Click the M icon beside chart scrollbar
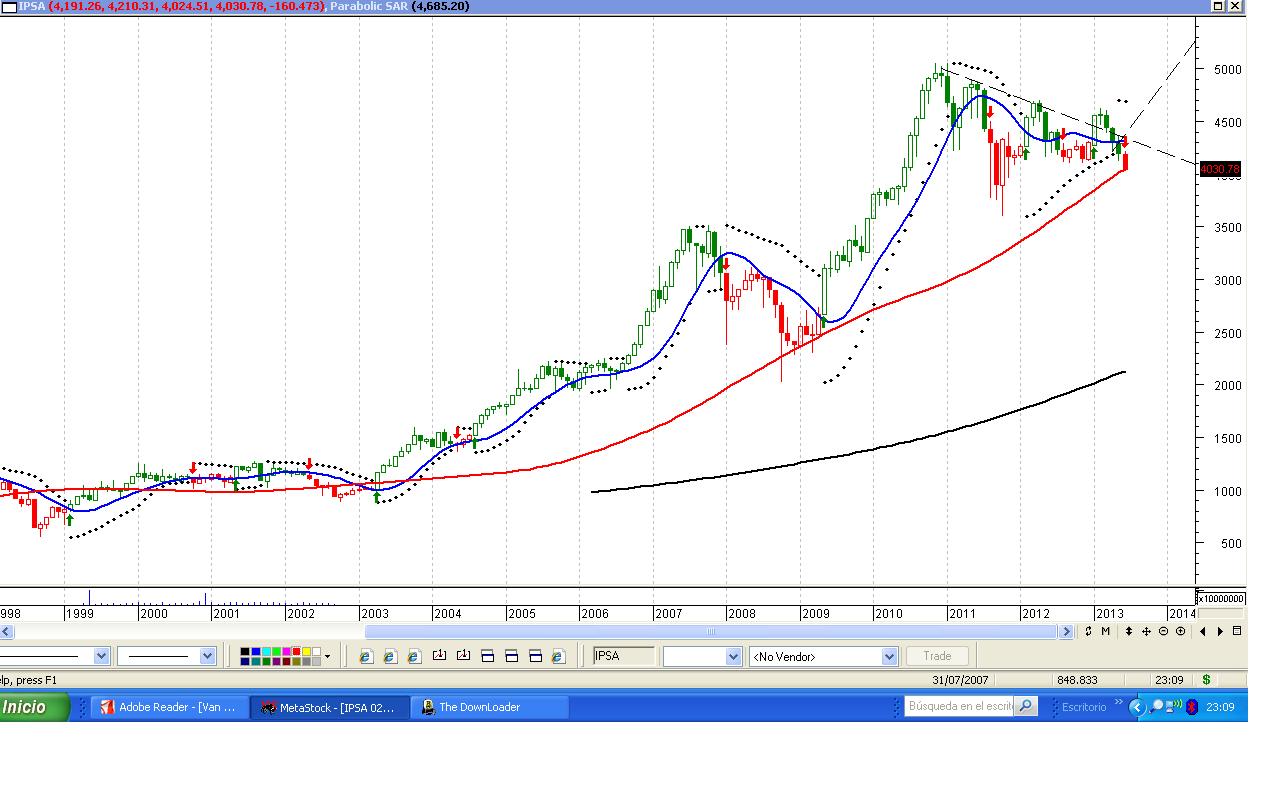 [1105, 631]
